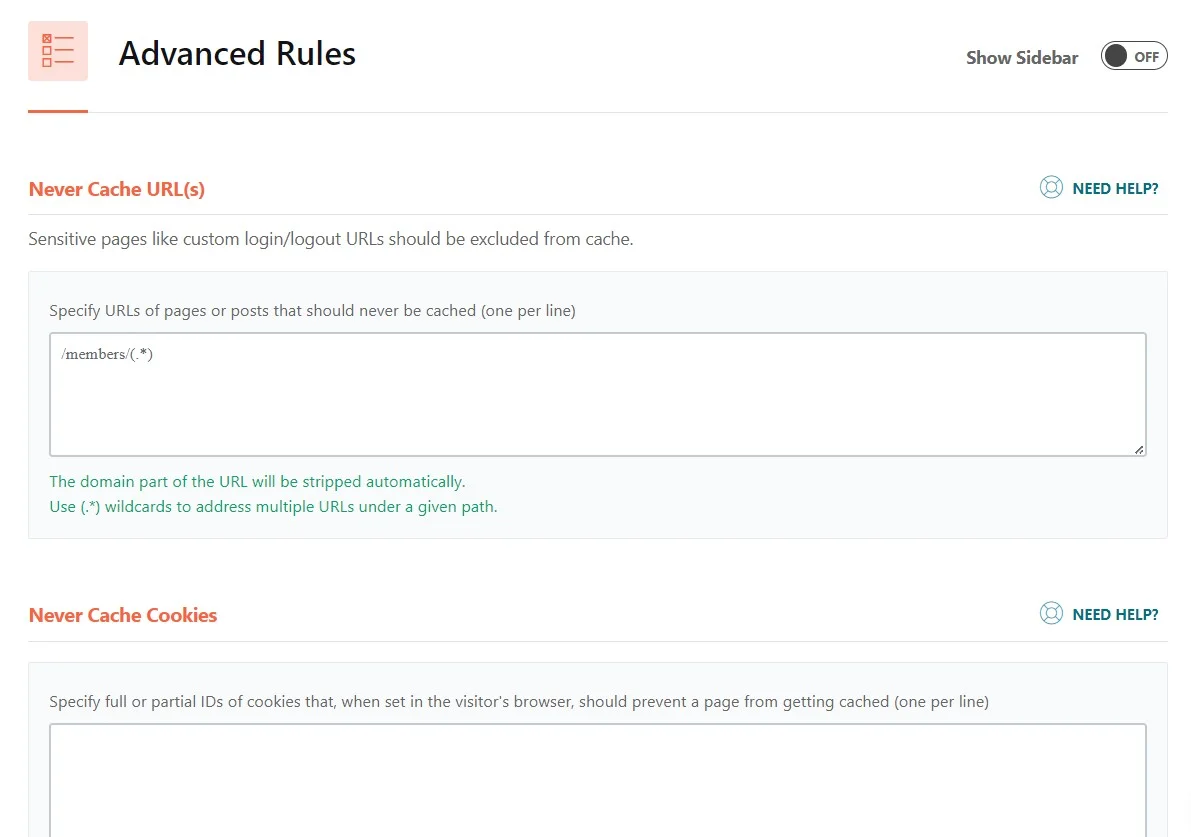Click the Show Sidebar label
This screenshot has width=1191, height=837.
1022,58
